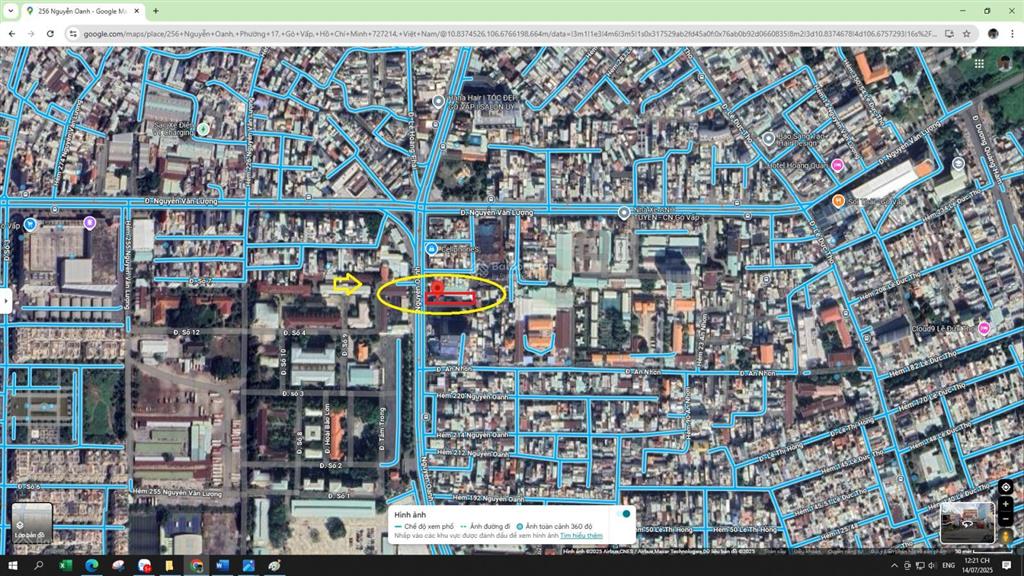Open the Google apps grid

tap(979, 63)
